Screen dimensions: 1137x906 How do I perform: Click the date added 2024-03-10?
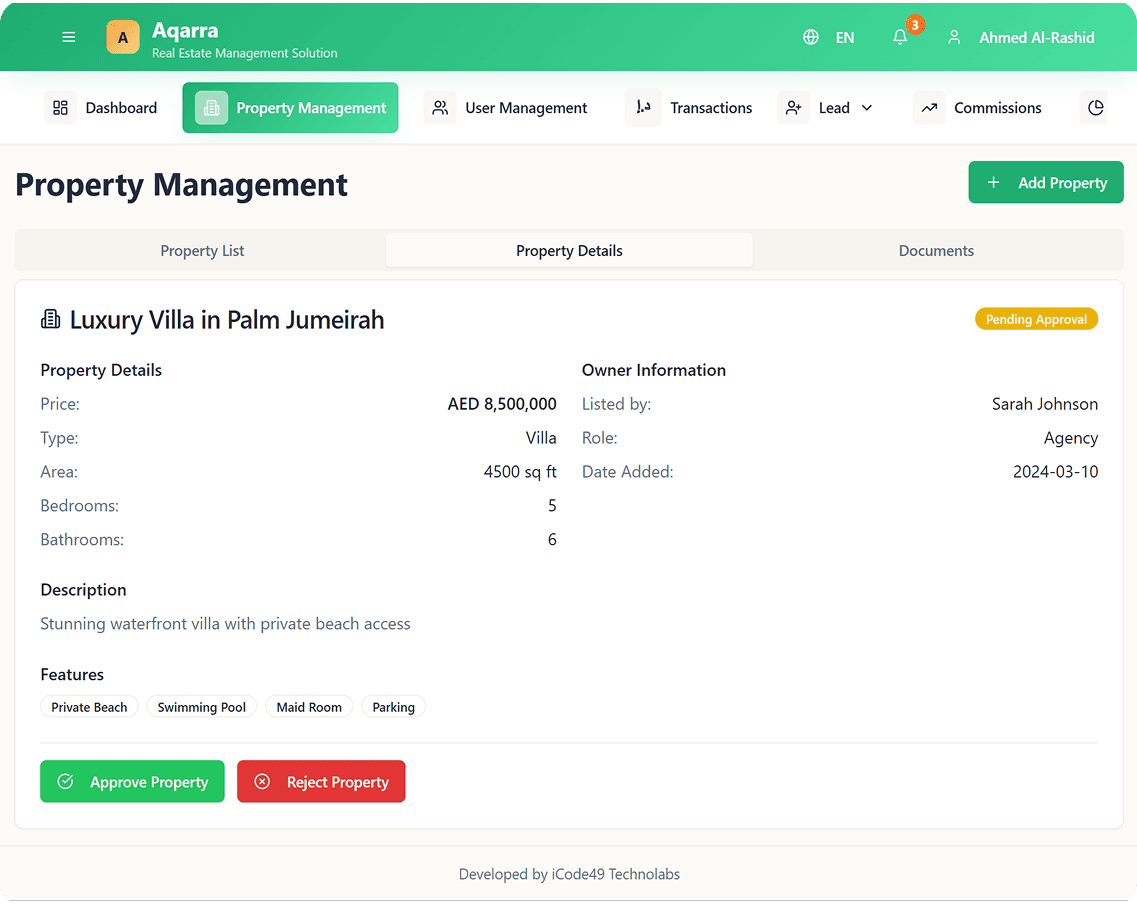[x=1055, y=471]
